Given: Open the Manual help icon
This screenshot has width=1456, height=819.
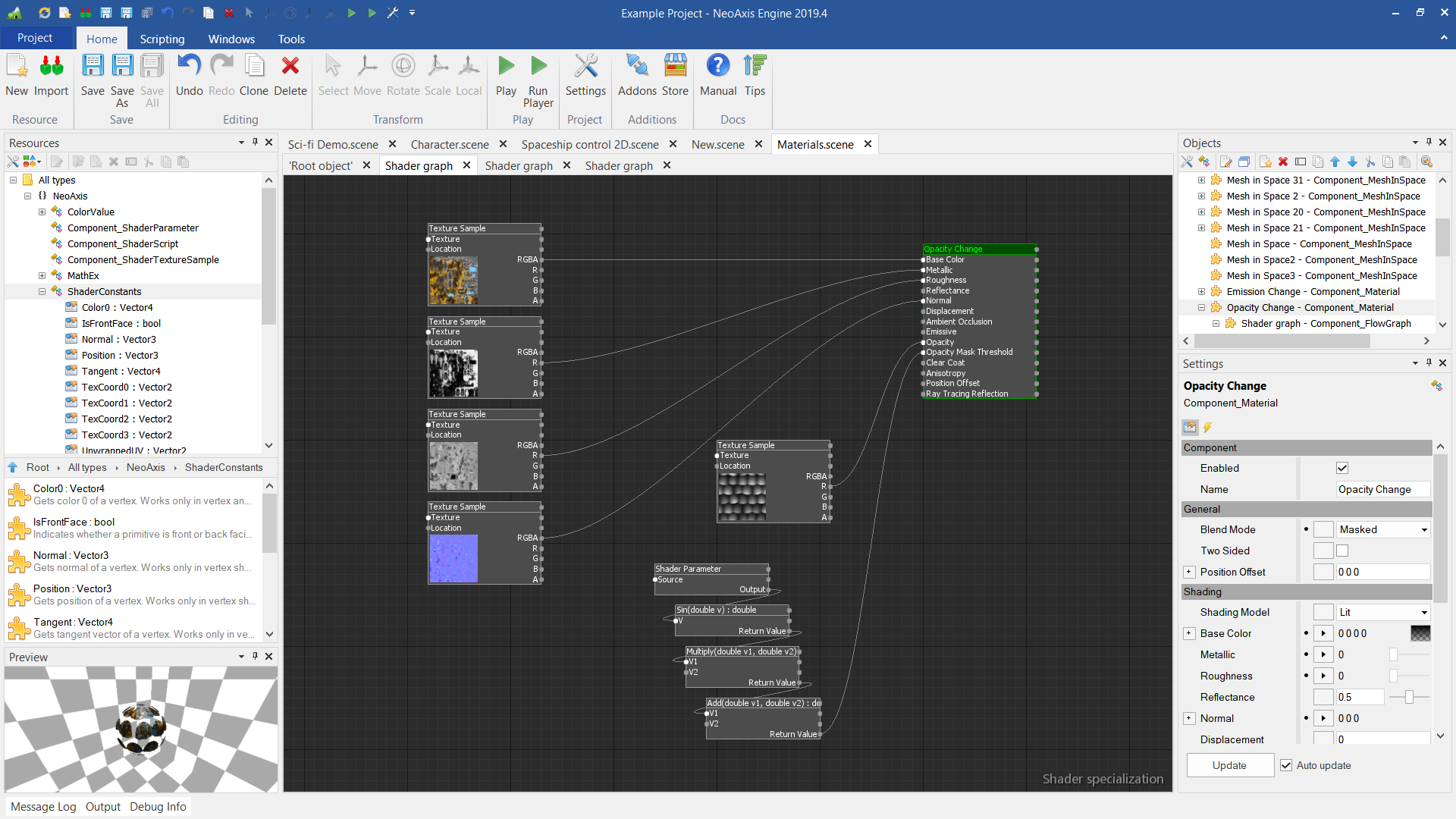Looking at the screenshot, I should [x=717, y=67].
